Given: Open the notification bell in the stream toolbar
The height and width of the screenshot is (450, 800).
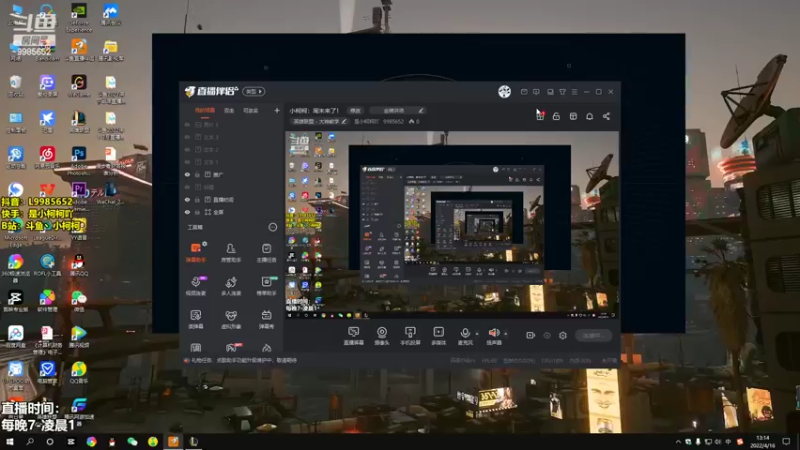Looking at the screenshot, I should (x=589, y=116).
